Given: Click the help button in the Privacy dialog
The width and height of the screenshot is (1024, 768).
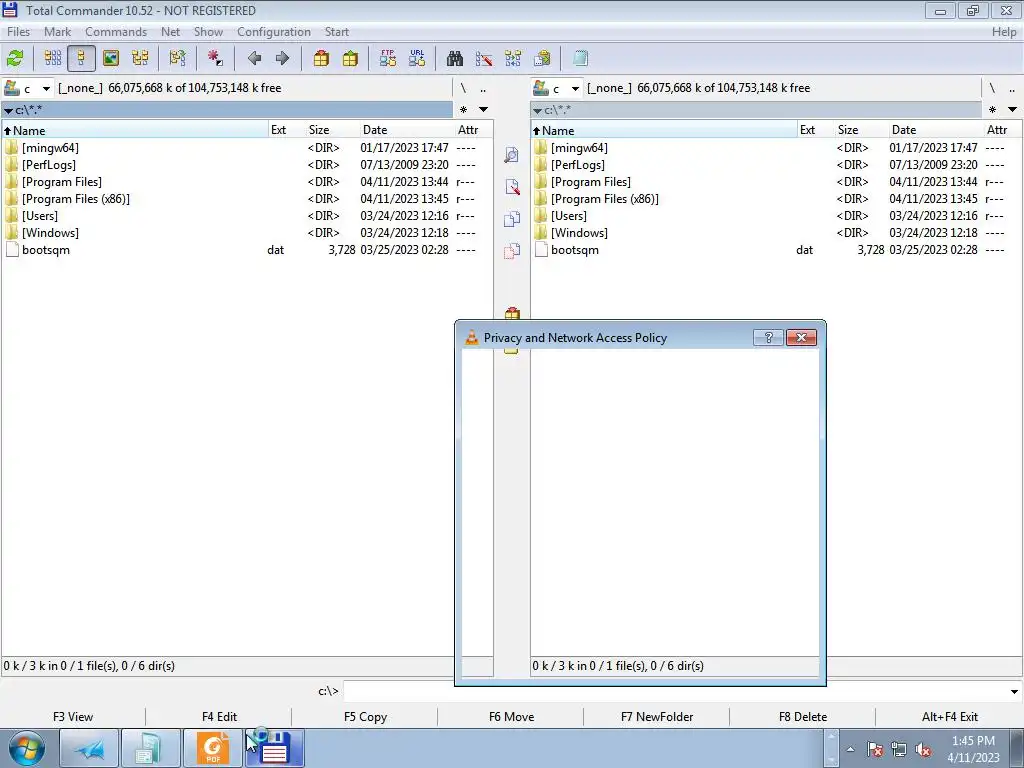Looking at the screenshot, I should point(768,337).
